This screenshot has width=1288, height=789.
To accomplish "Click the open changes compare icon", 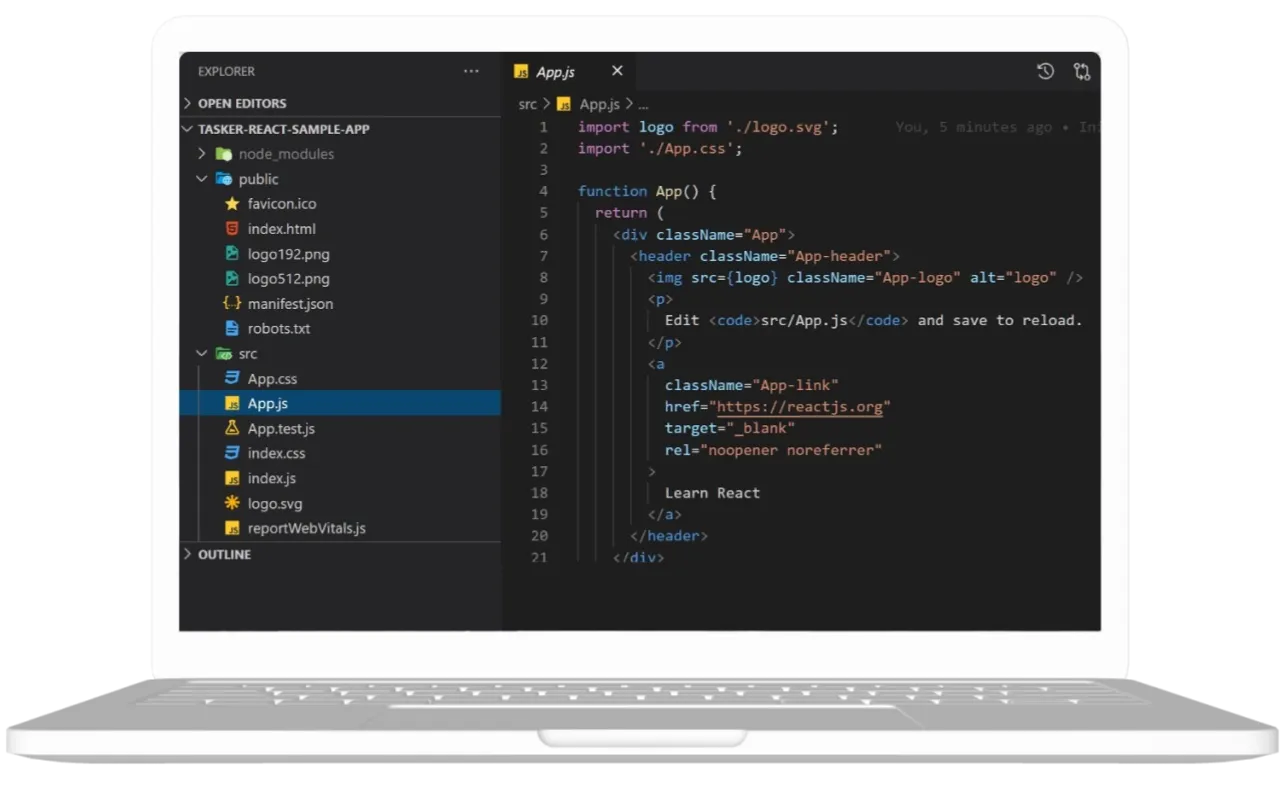I will [x=1082, y=71].
